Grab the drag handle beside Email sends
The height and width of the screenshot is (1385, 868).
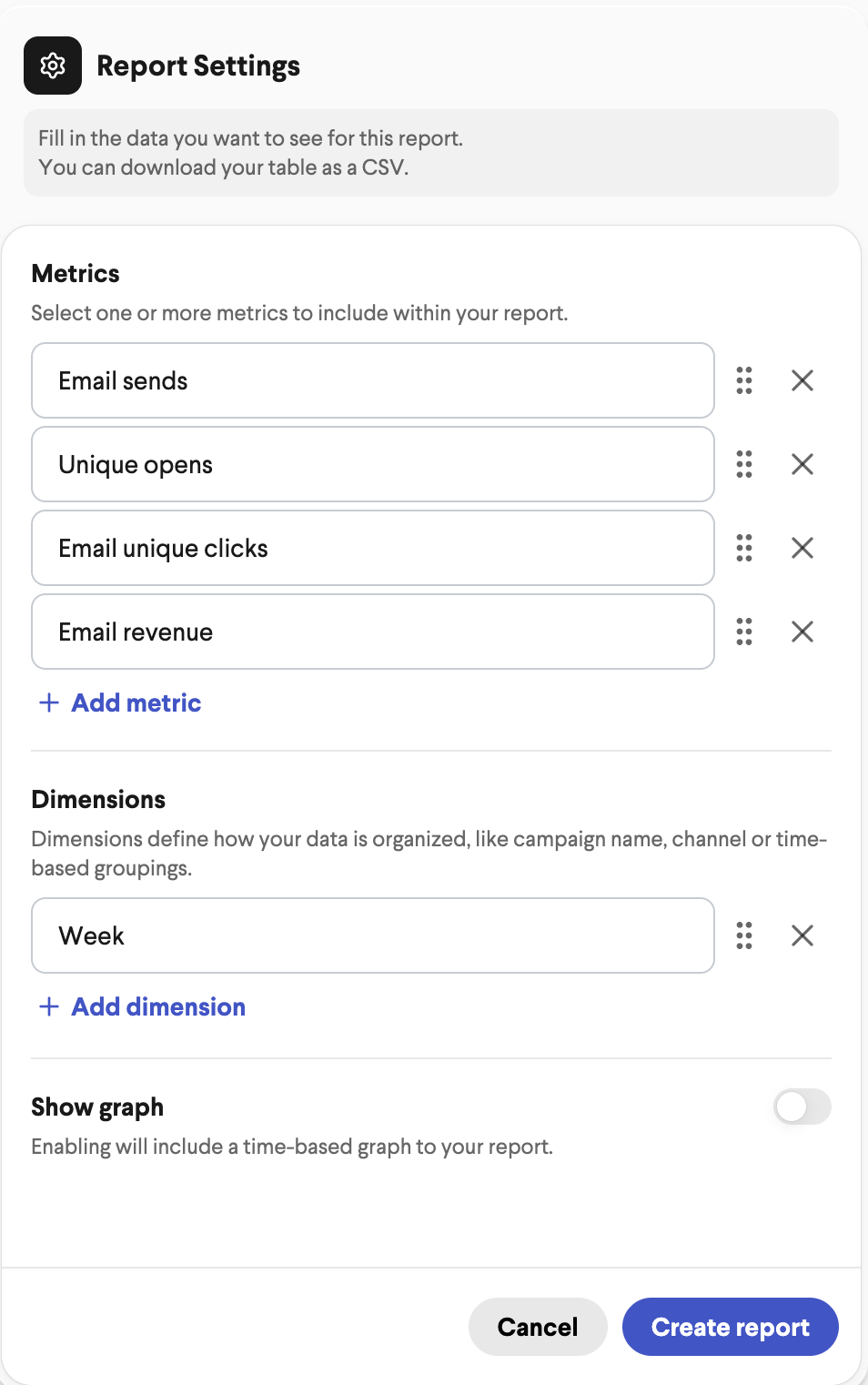(x=744, y=380)
